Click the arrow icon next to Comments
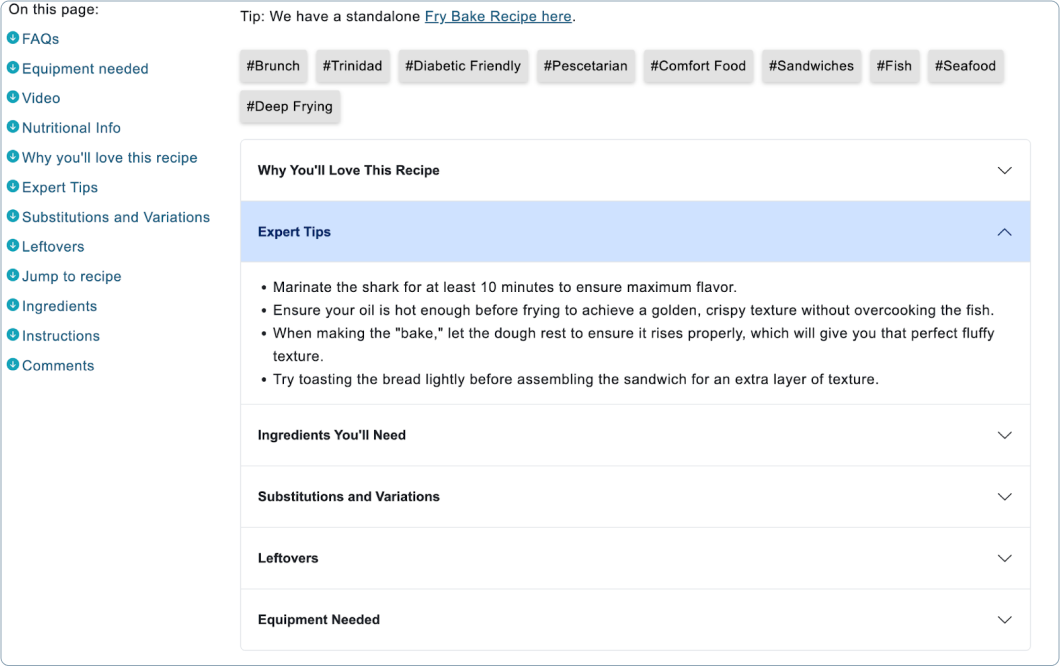This screenshot has height=667, width=1060. [14, 365]
